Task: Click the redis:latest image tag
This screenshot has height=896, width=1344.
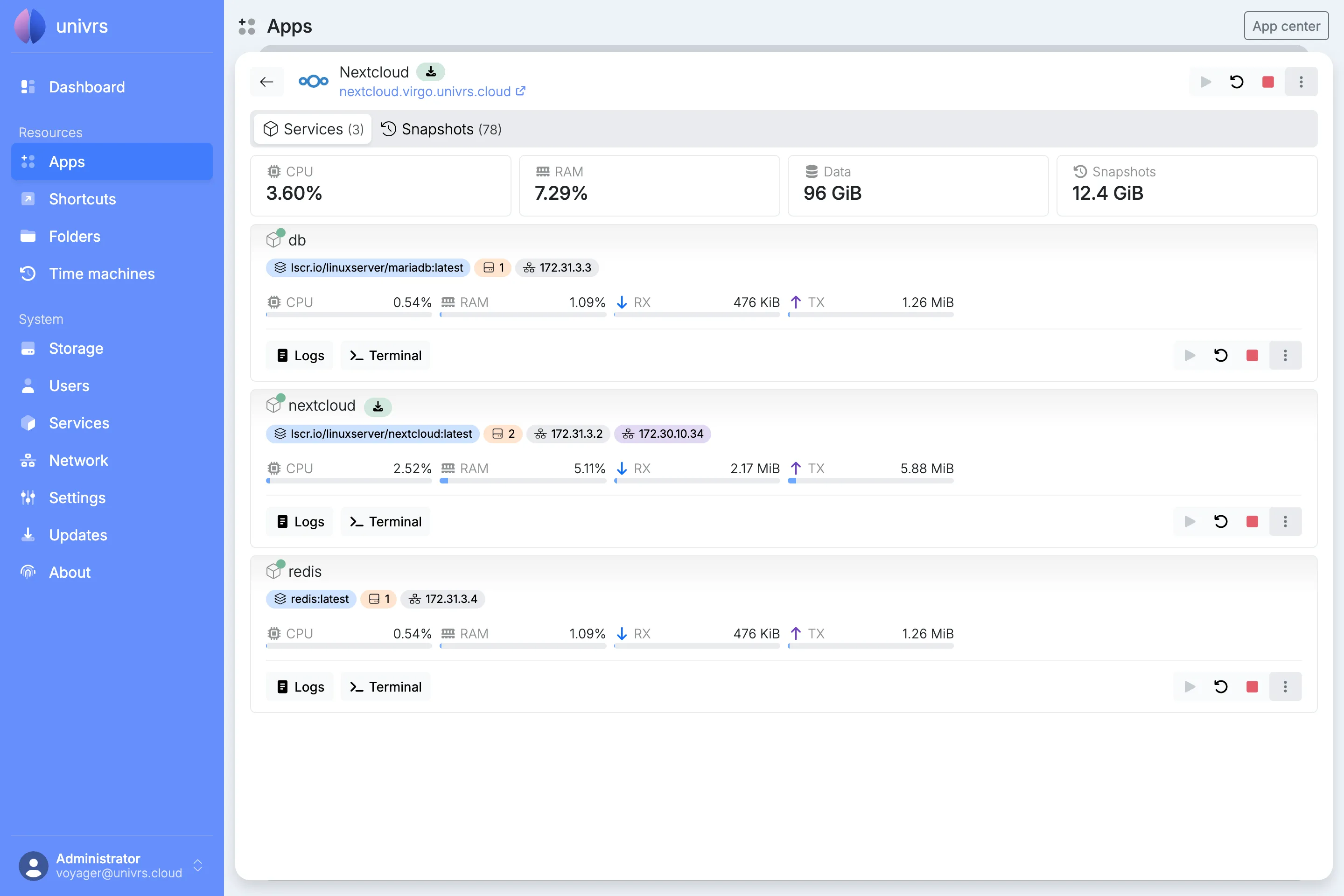Action: [311, 599]
